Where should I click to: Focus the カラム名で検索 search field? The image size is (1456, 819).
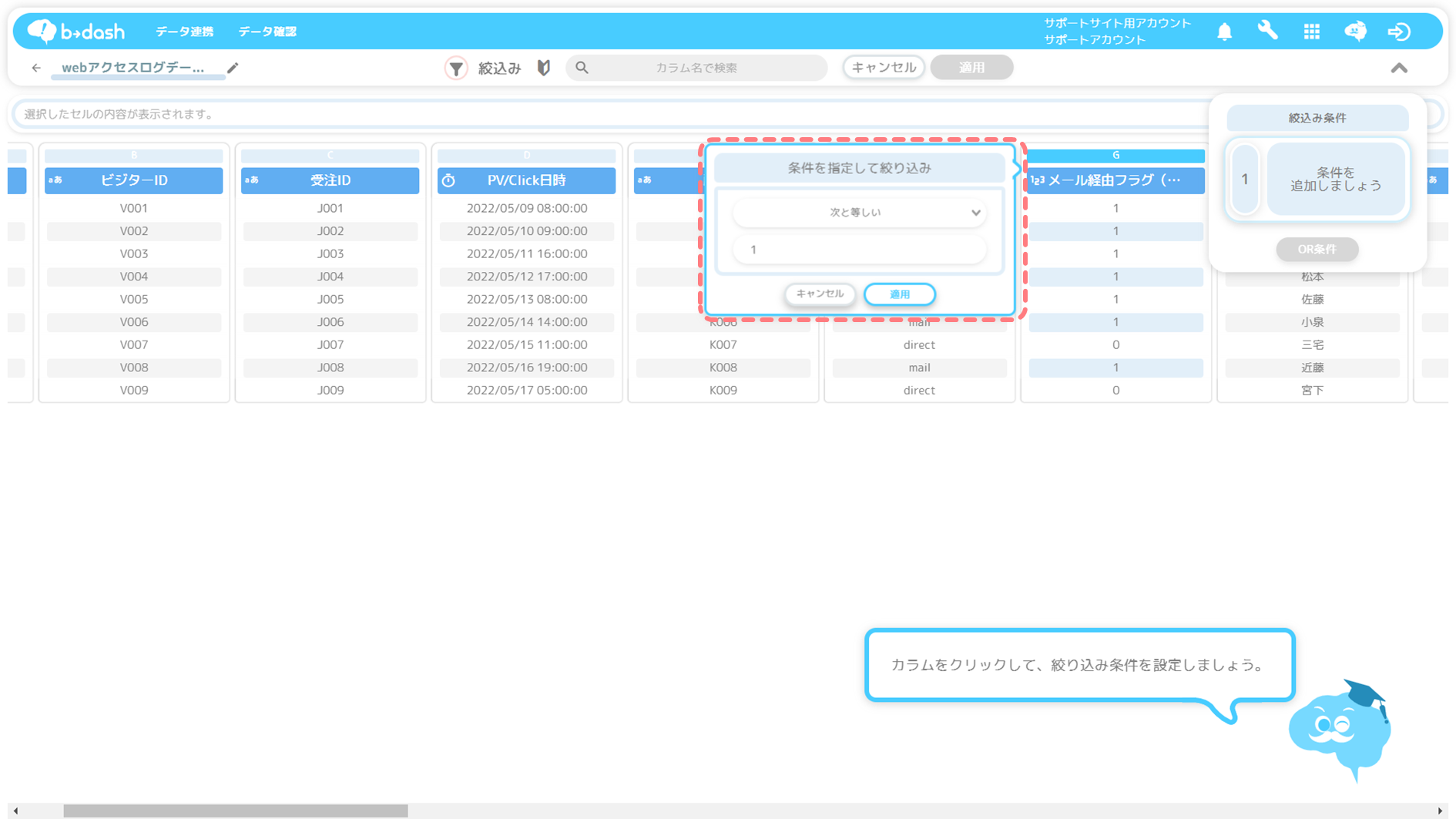click(x=696, y=68)
